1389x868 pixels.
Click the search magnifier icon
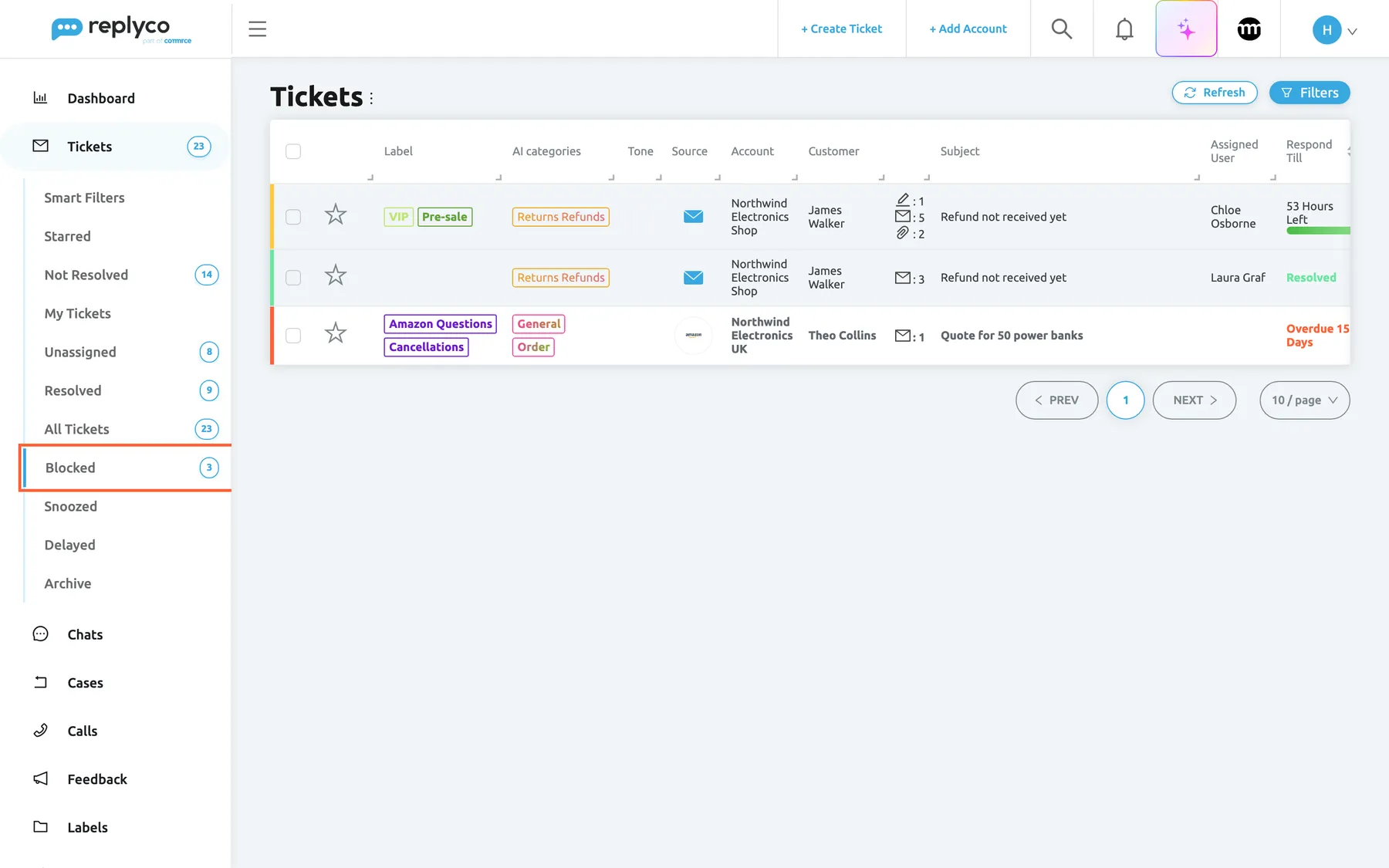pyautogui.click(x=1062, y=29)
